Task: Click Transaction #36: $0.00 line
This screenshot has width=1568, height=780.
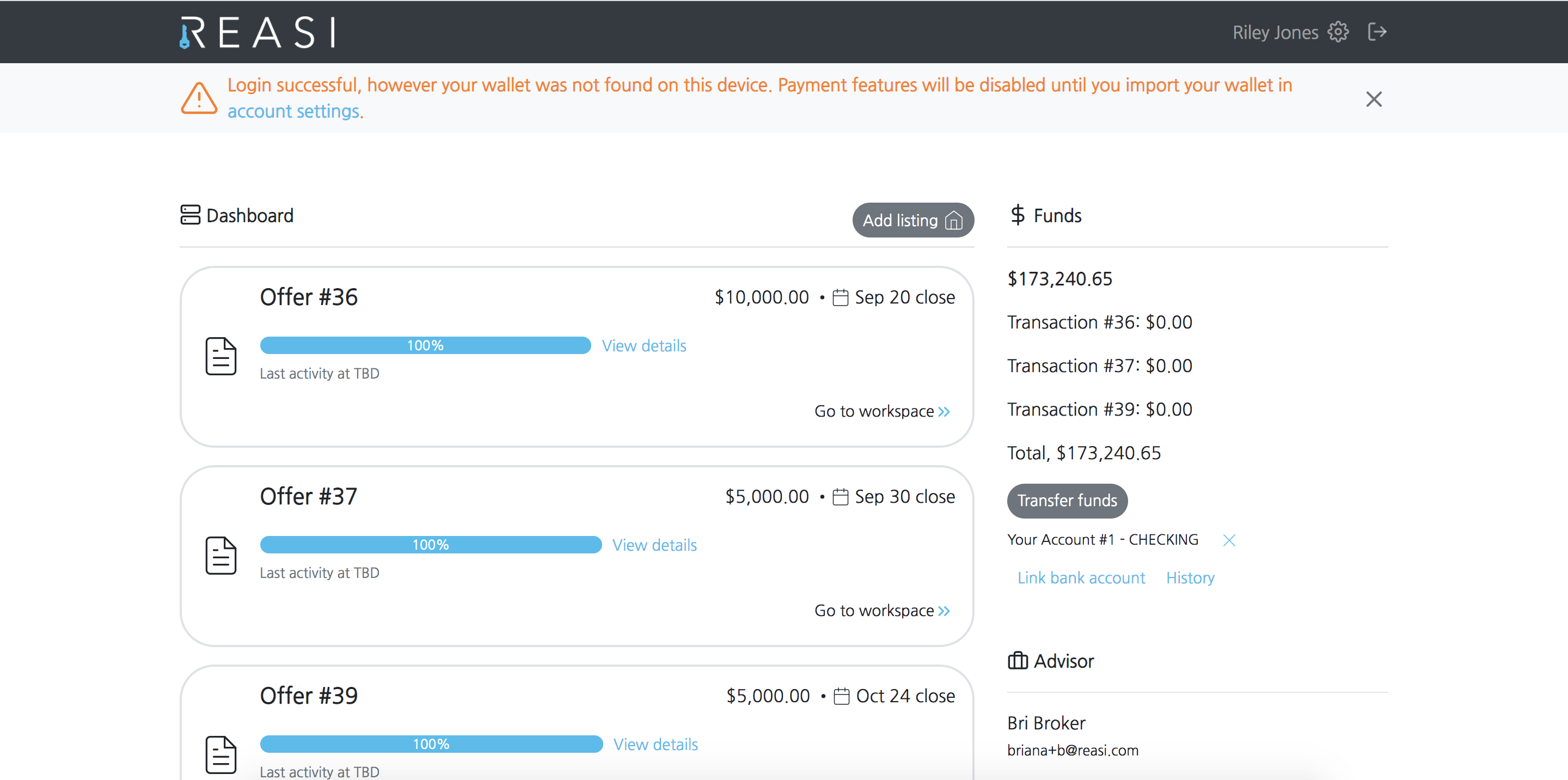Action: tap(1099, 322)
